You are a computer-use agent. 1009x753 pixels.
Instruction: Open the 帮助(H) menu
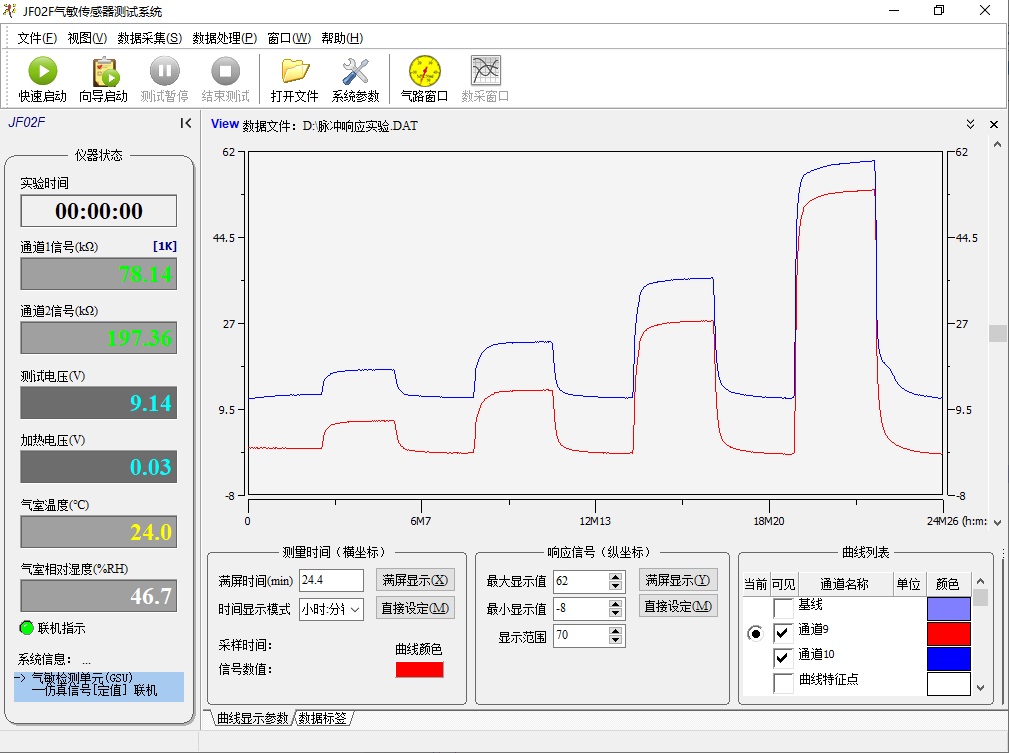click(x=342, y=38)
